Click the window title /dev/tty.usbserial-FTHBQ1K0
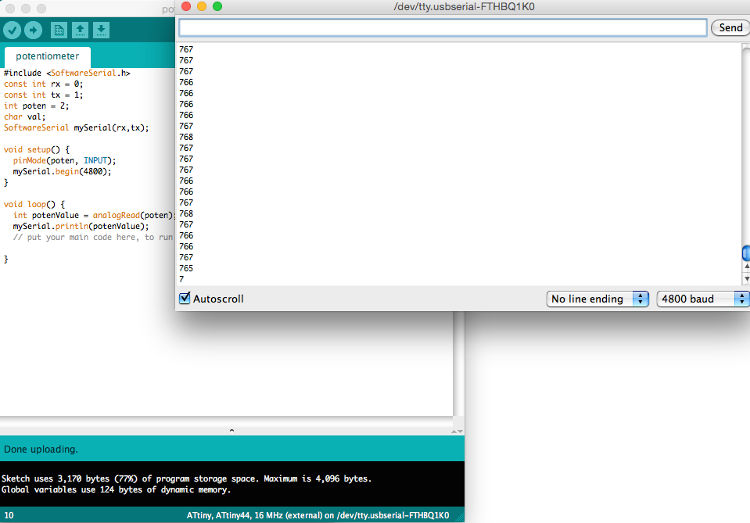Screen dimensions: 750x523 pos(464,7)
